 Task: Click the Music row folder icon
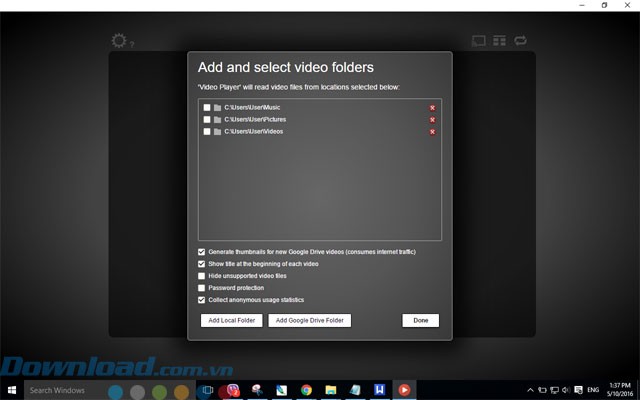pyautogui.click(x=218, y=108)
